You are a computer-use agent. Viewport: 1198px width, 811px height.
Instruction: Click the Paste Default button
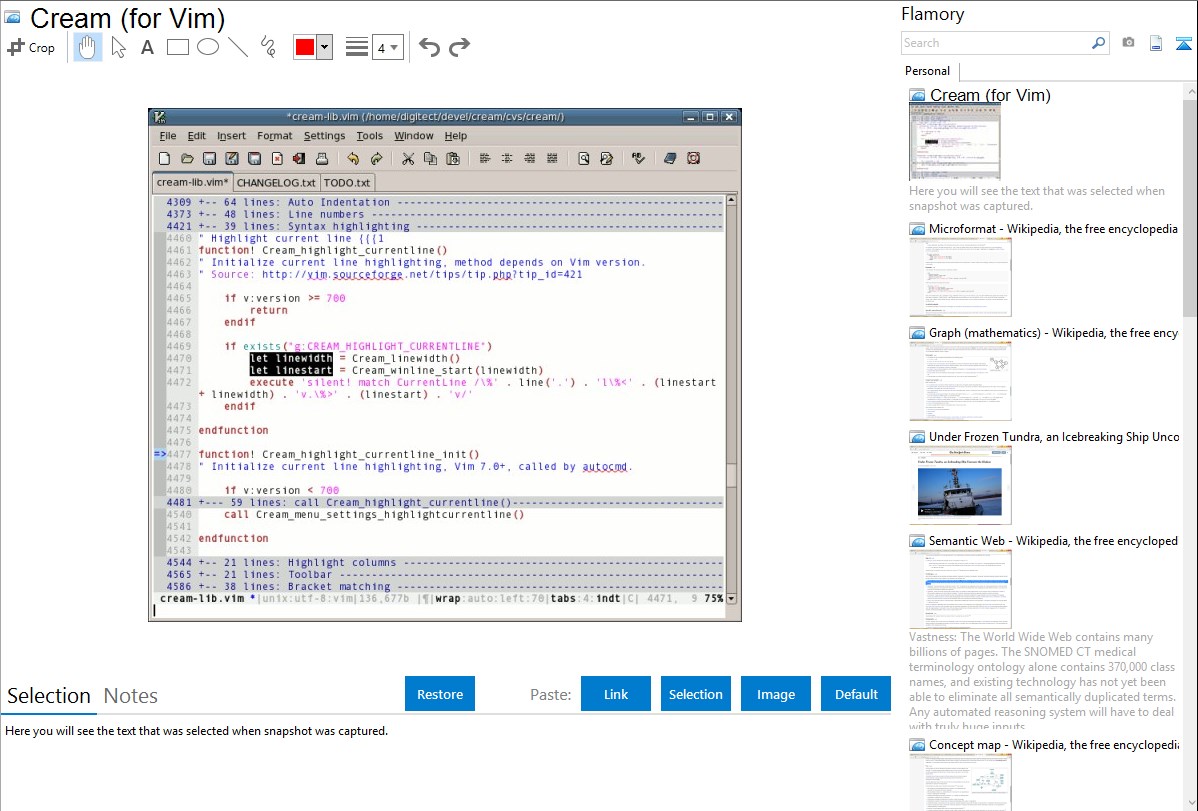click(856, 694)
